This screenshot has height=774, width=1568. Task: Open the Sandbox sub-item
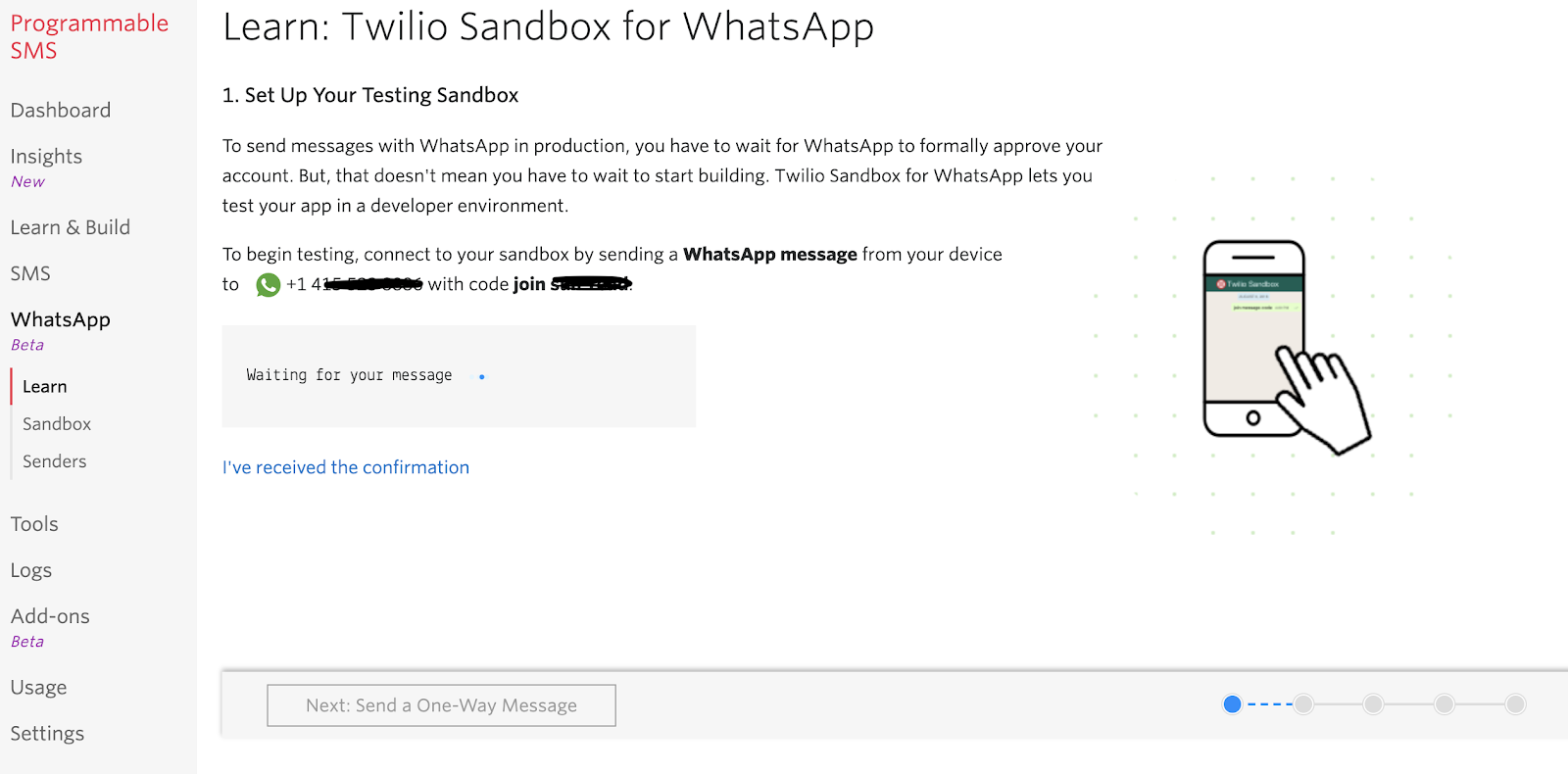click(x=57, y=424)
